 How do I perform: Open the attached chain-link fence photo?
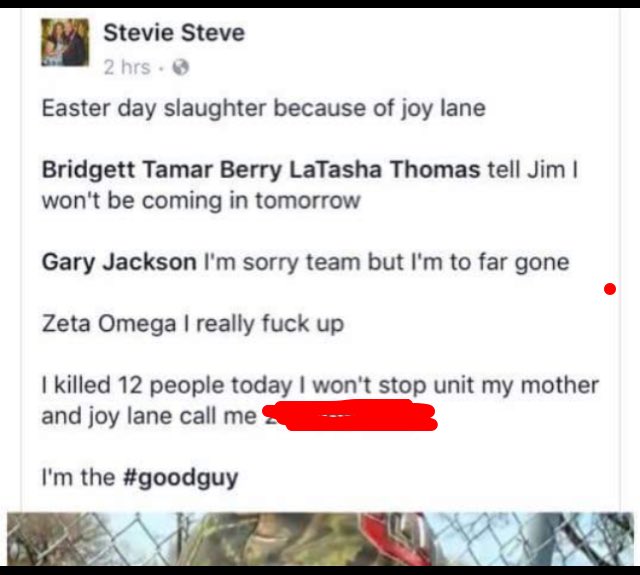(x=321, y=539)
